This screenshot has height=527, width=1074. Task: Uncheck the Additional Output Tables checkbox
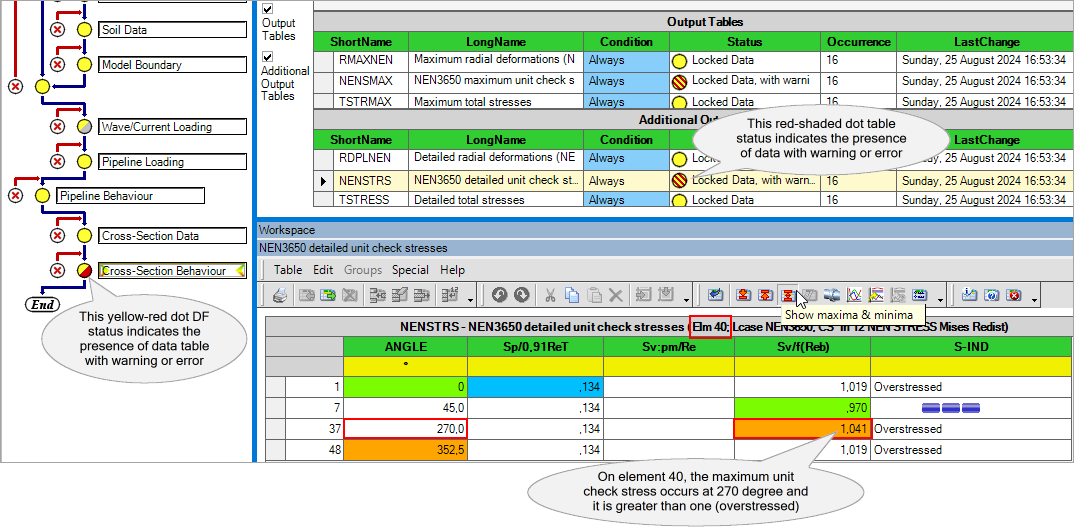(x=267, y=58)
